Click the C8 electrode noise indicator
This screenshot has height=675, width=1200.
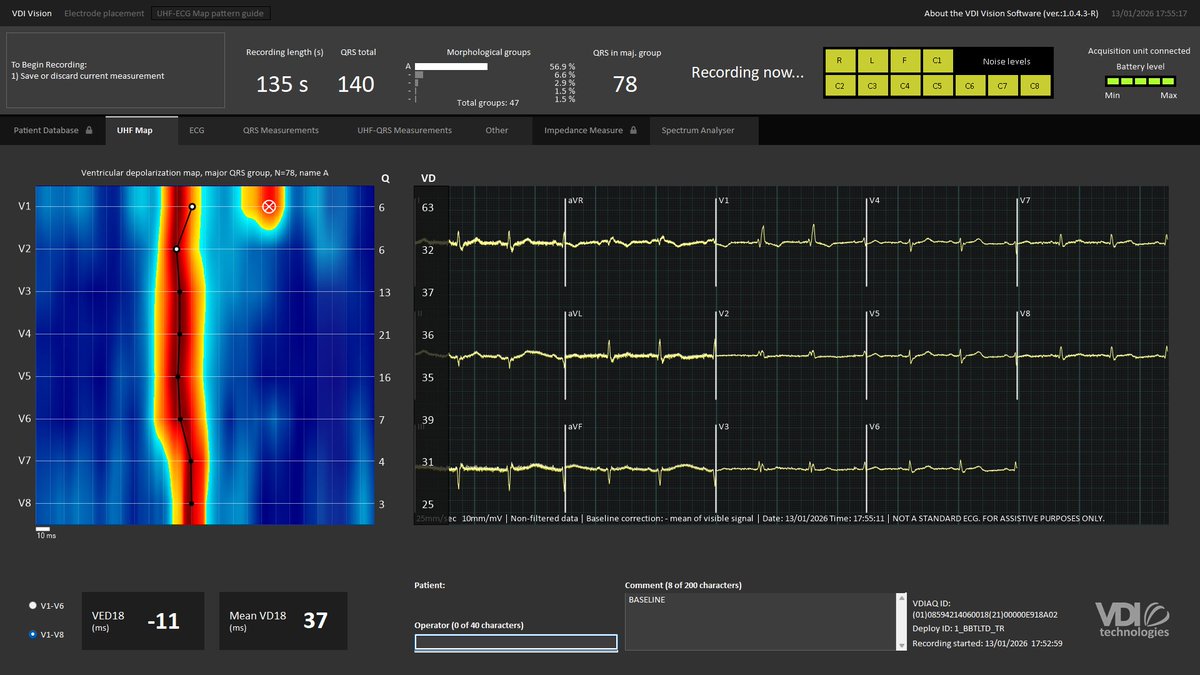pyautogui.click(x=1035, y=86)
